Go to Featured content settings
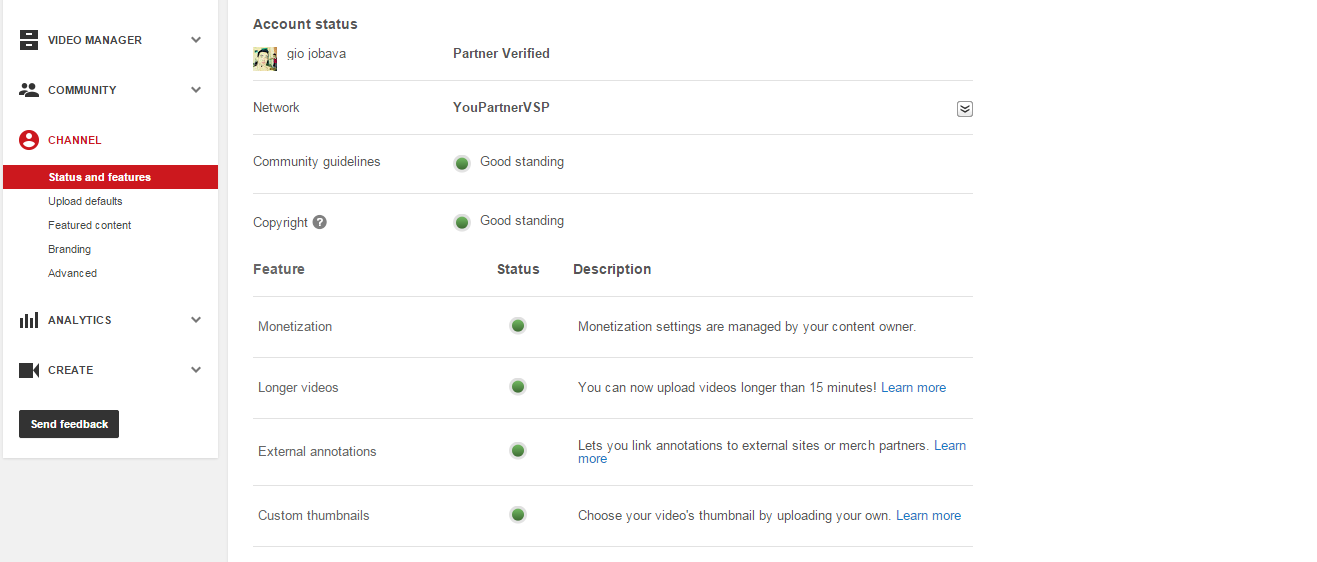Viewport: 1317px width, 562px height. (90, 225)
